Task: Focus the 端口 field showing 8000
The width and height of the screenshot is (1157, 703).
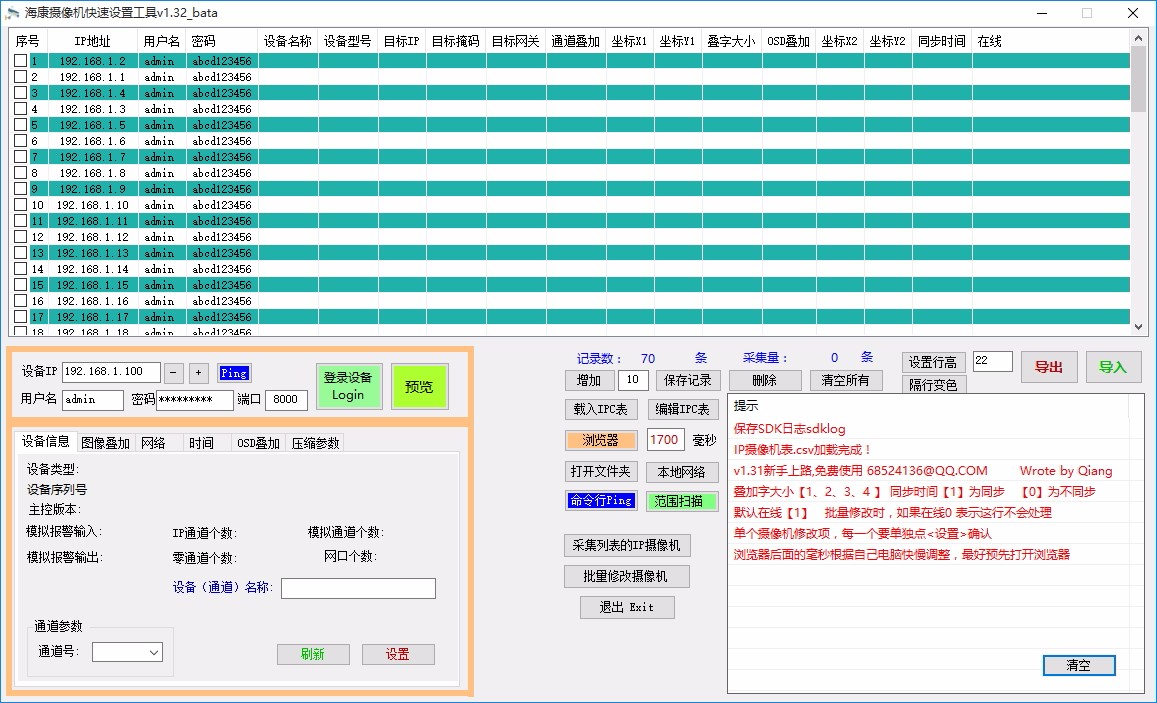Action: (x=286, y=400)
